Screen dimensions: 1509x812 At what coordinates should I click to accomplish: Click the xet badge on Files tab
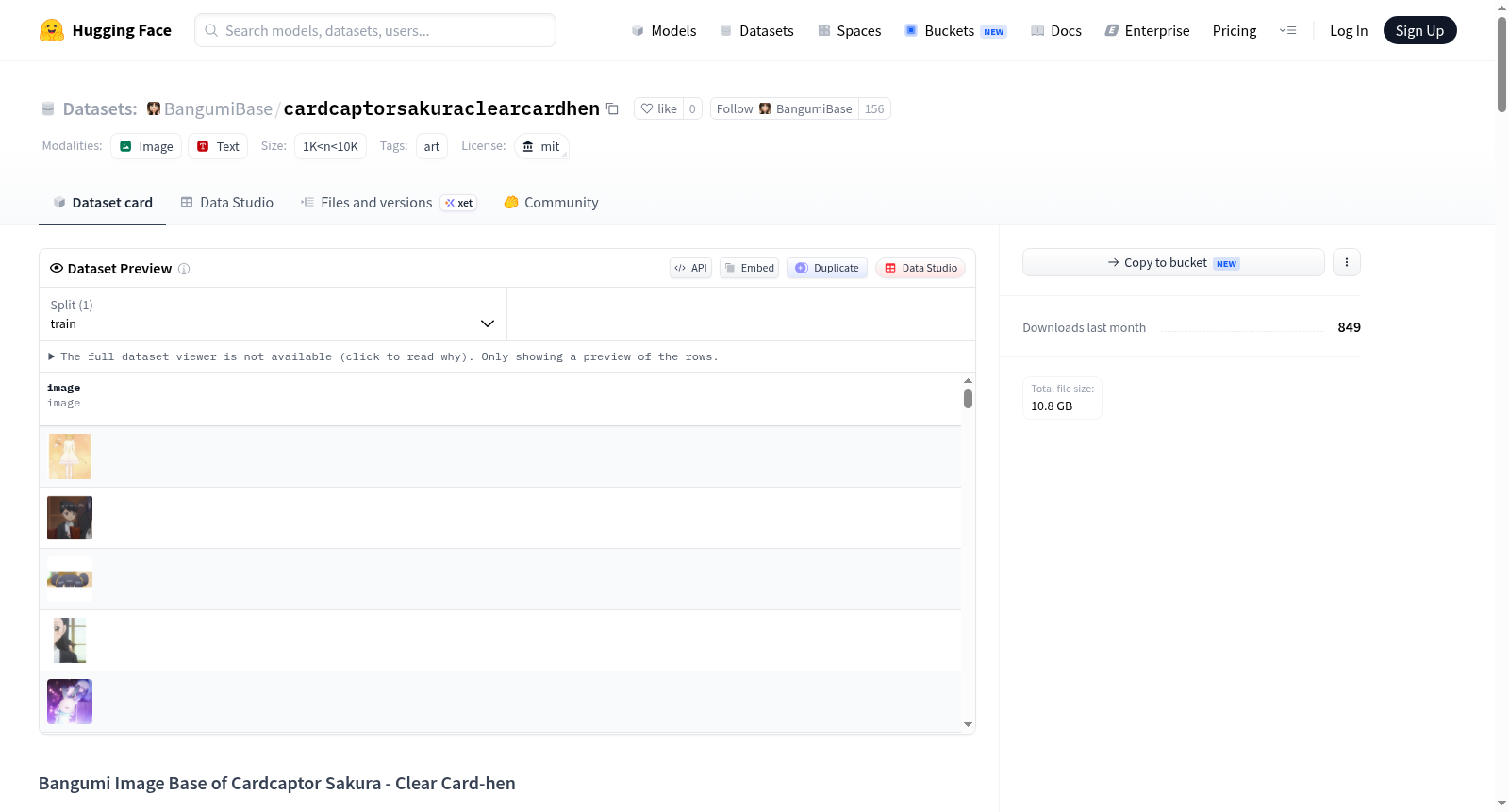459,203
